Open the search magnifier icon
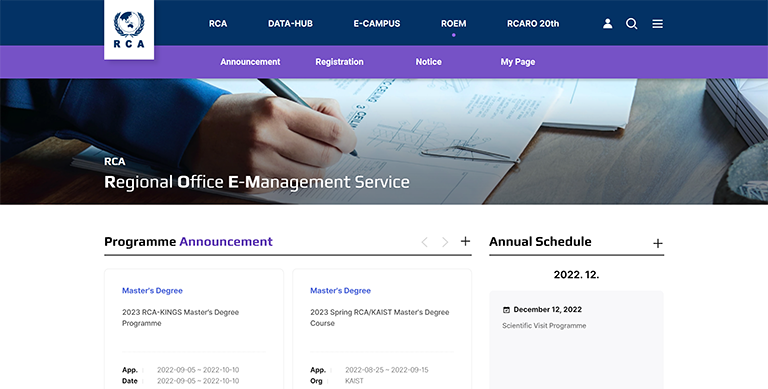 pos(632,24)
